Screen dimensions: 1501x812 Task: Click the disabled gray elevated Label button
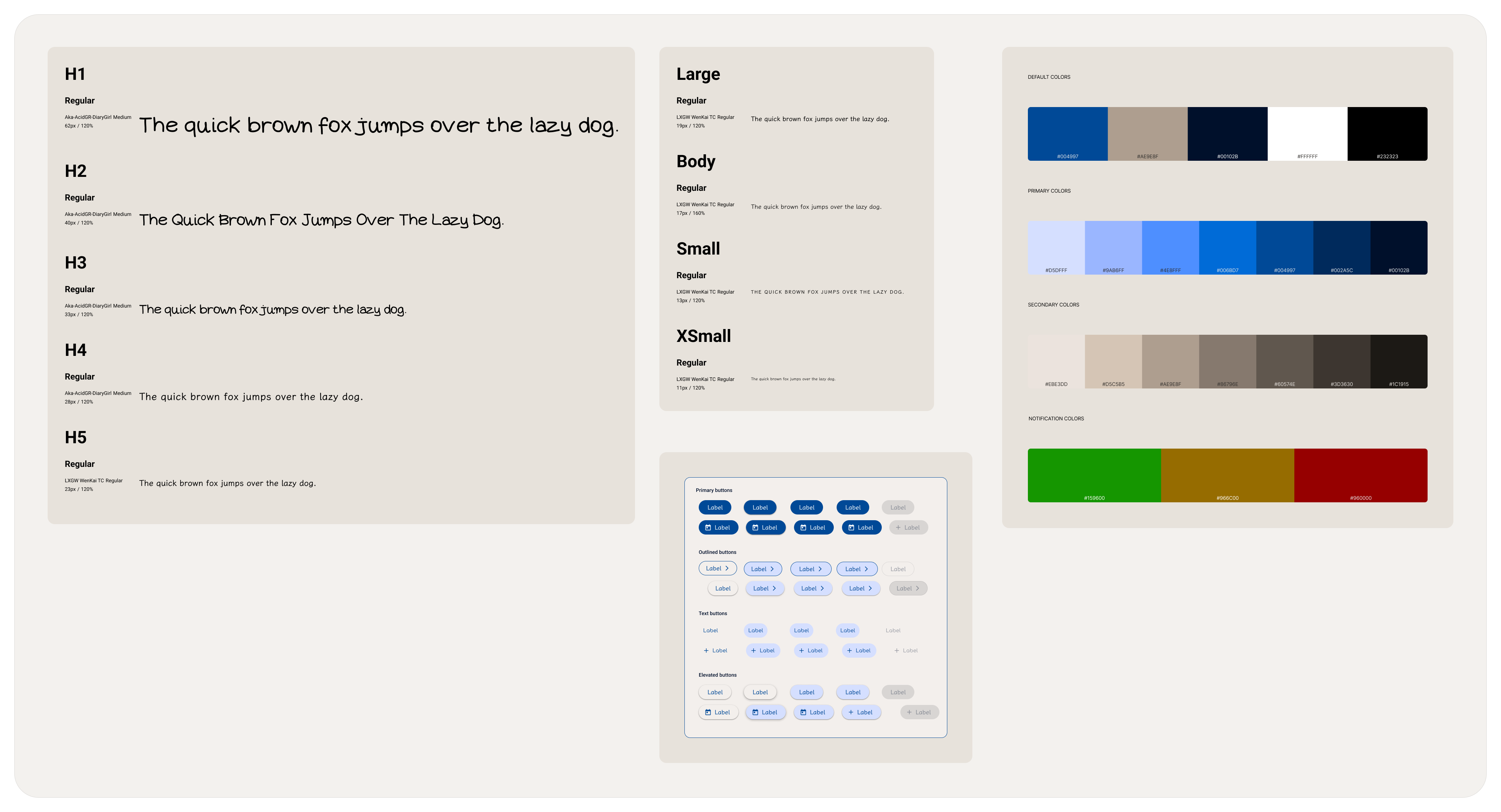pyautogui.click(x=898, y=692)
